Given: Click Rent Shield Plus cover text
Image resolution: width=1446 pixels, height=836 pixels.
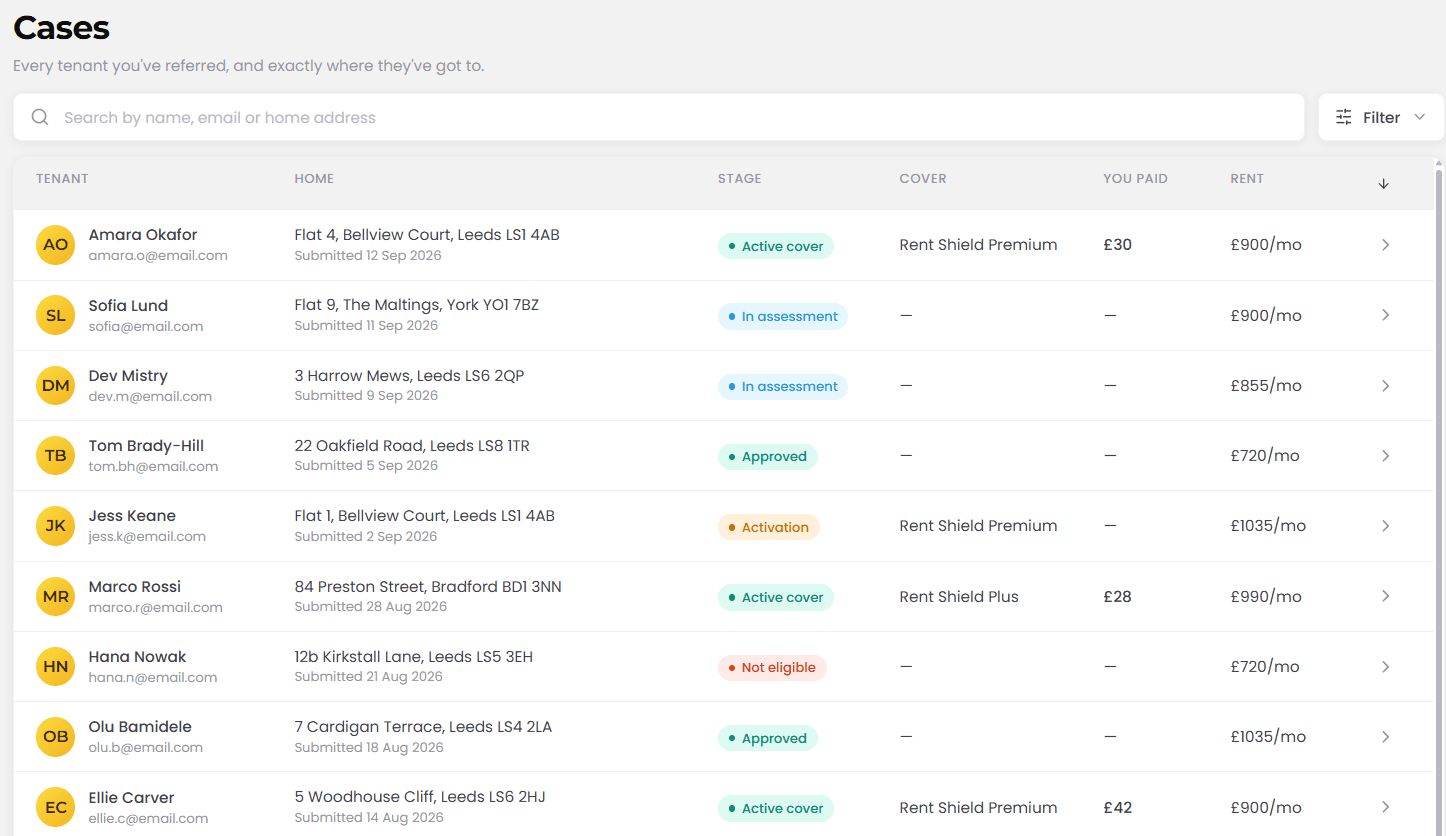Looking at the screenshot, I should pyautogui.click(x=959, y=597).
